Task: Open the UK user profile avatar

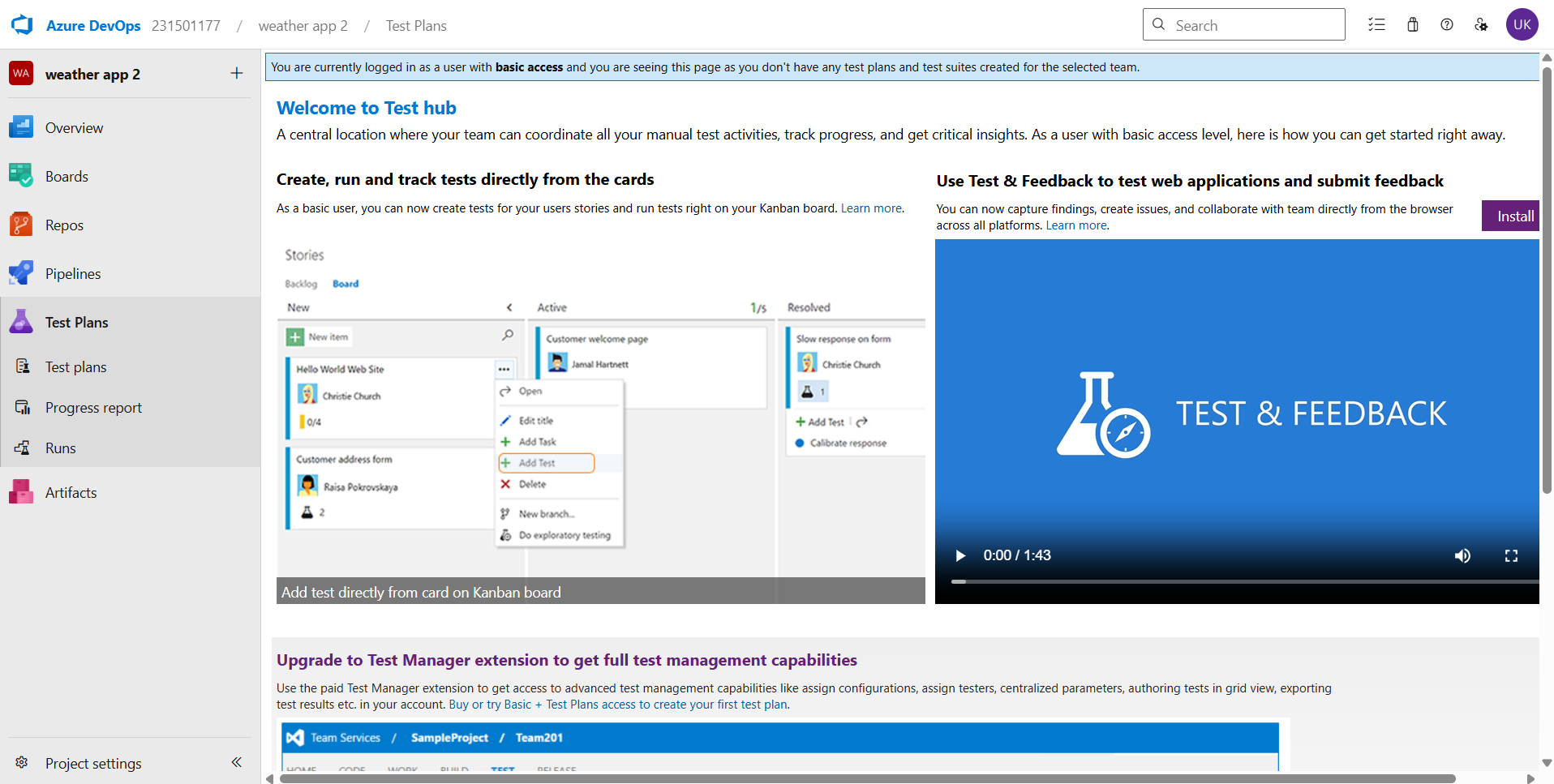Action: (x=1522, y=24)
